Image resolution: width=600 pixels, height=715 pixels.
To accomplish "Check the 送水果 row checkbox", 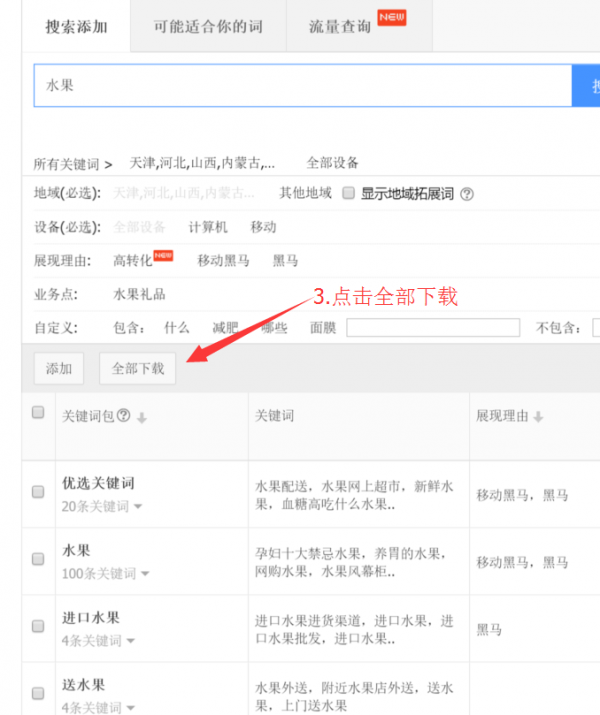I will [38, 693].
